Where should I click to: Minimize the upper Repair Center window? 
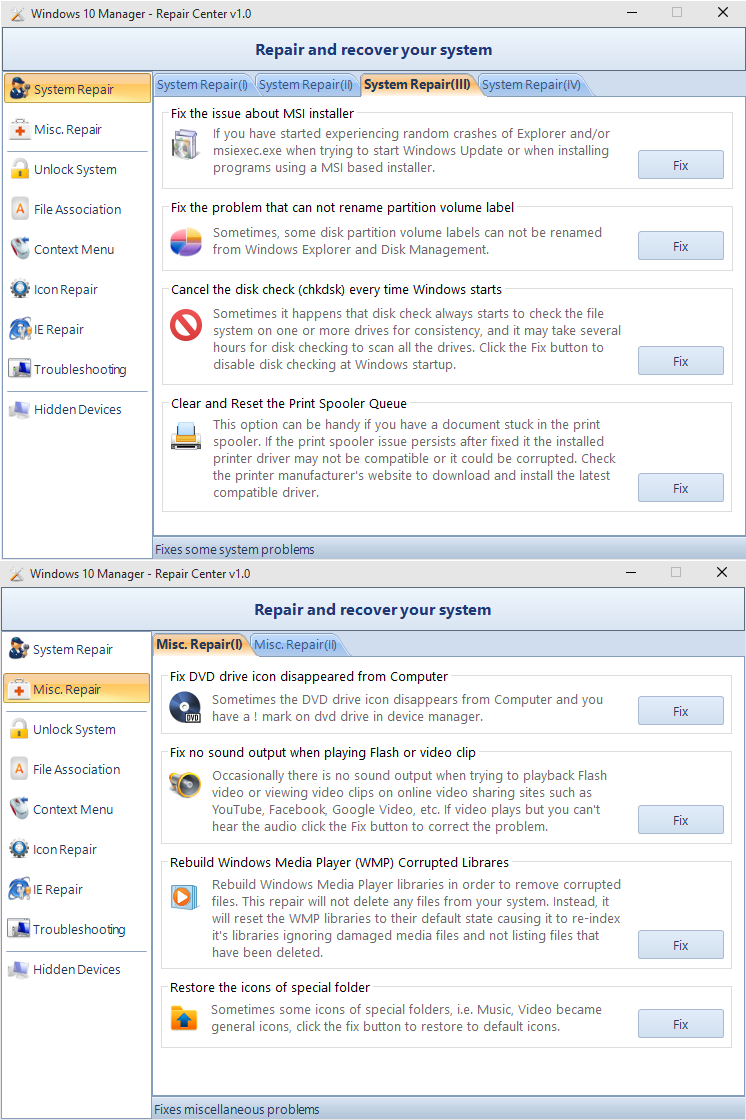[632, 12]
